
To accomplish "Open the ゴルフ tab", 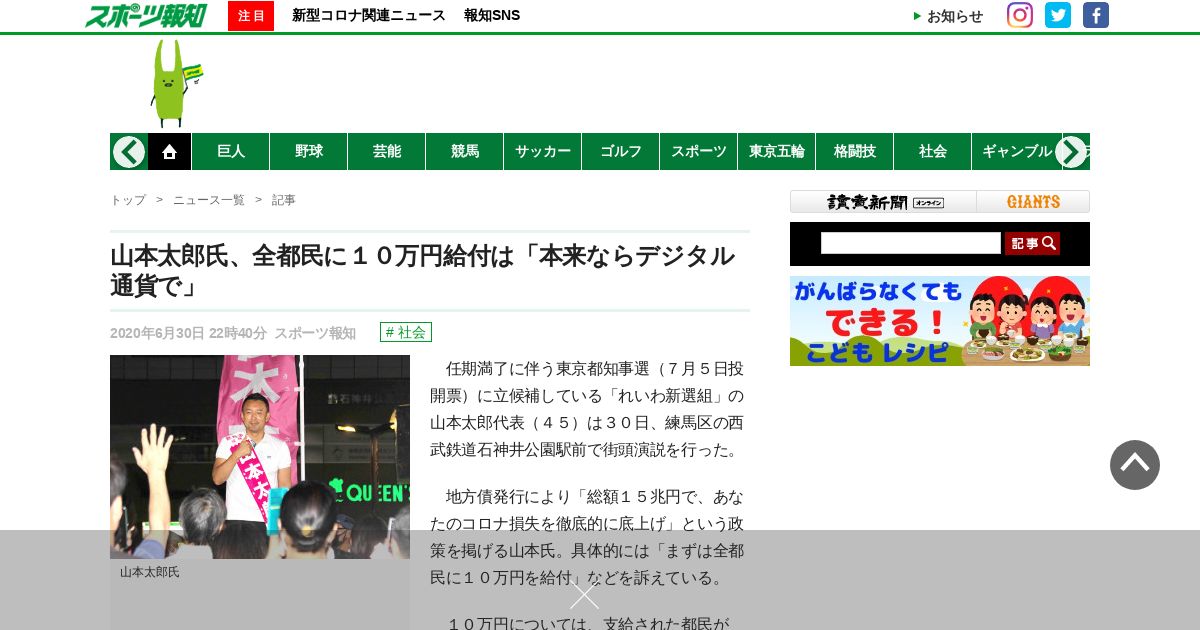I will [621, 152].
